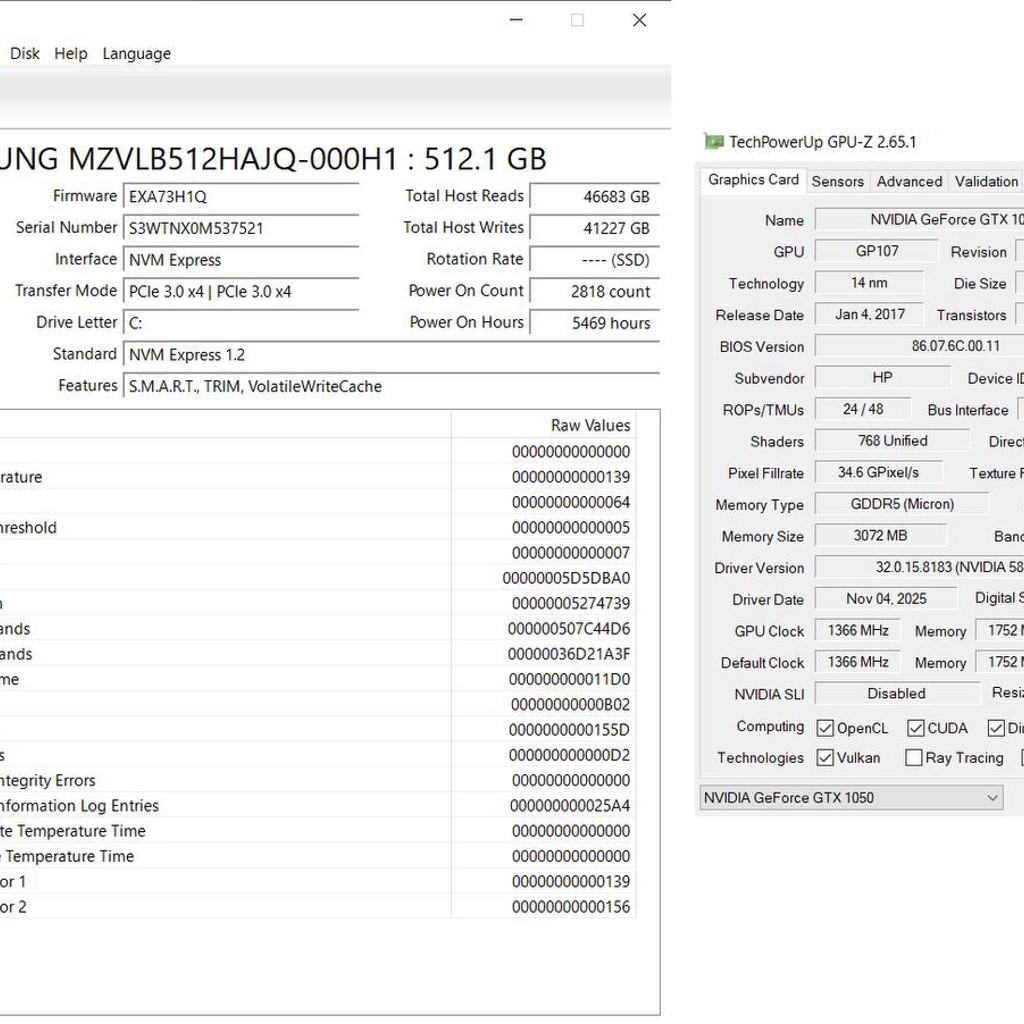Select raw value 000000000025A4

[569, 806]
